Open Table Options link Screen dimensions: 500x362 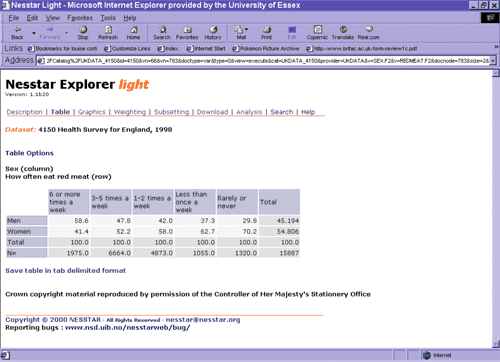pos(29,153)
